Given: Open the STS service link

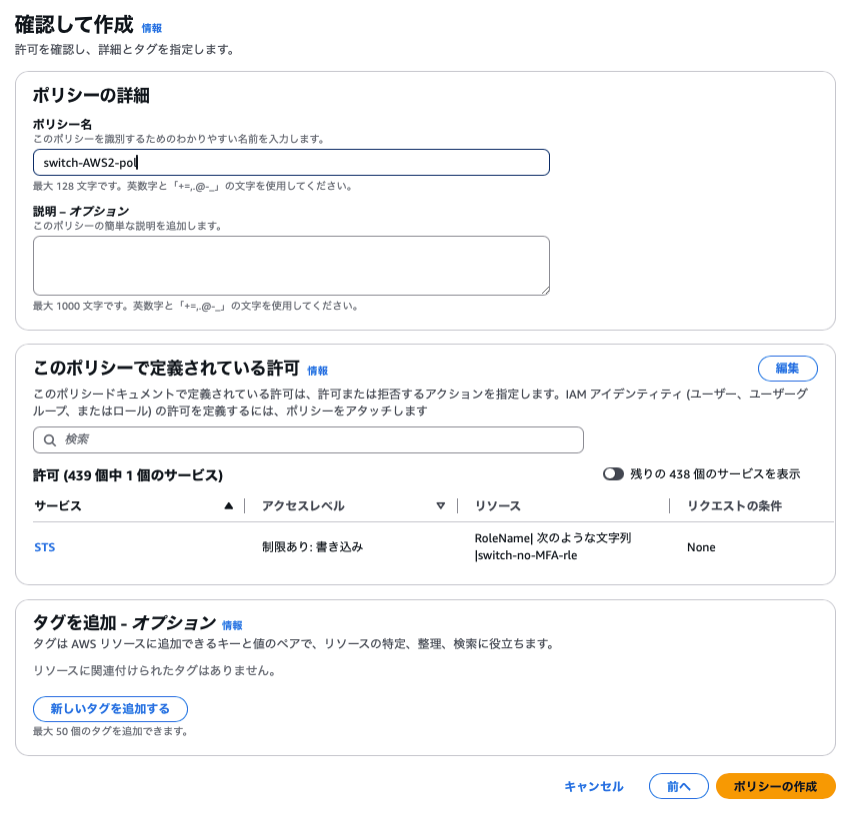Looking at the screenshot, I should tap(45, 547).
